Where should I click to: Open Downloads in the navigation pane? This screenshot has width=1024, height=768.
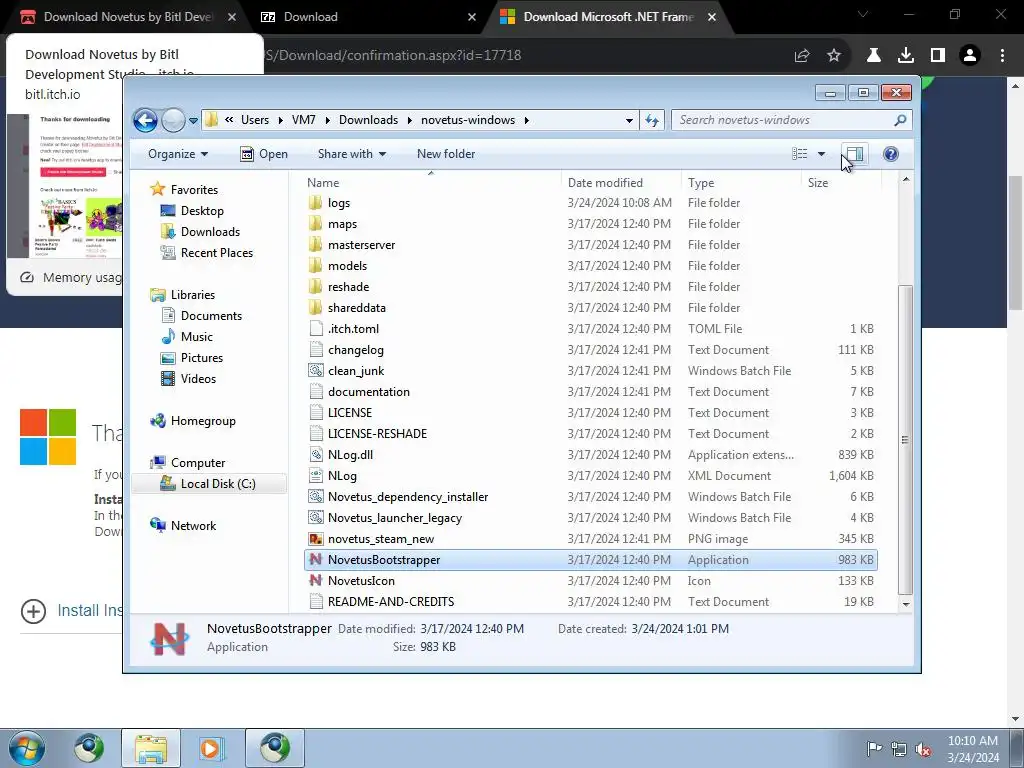[210, 232]
